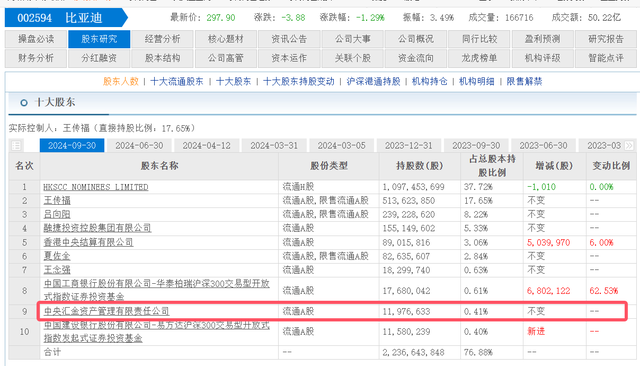640x366 pixels.
Task: Click the 持股数(股) column header
Action: coord(420,166)
